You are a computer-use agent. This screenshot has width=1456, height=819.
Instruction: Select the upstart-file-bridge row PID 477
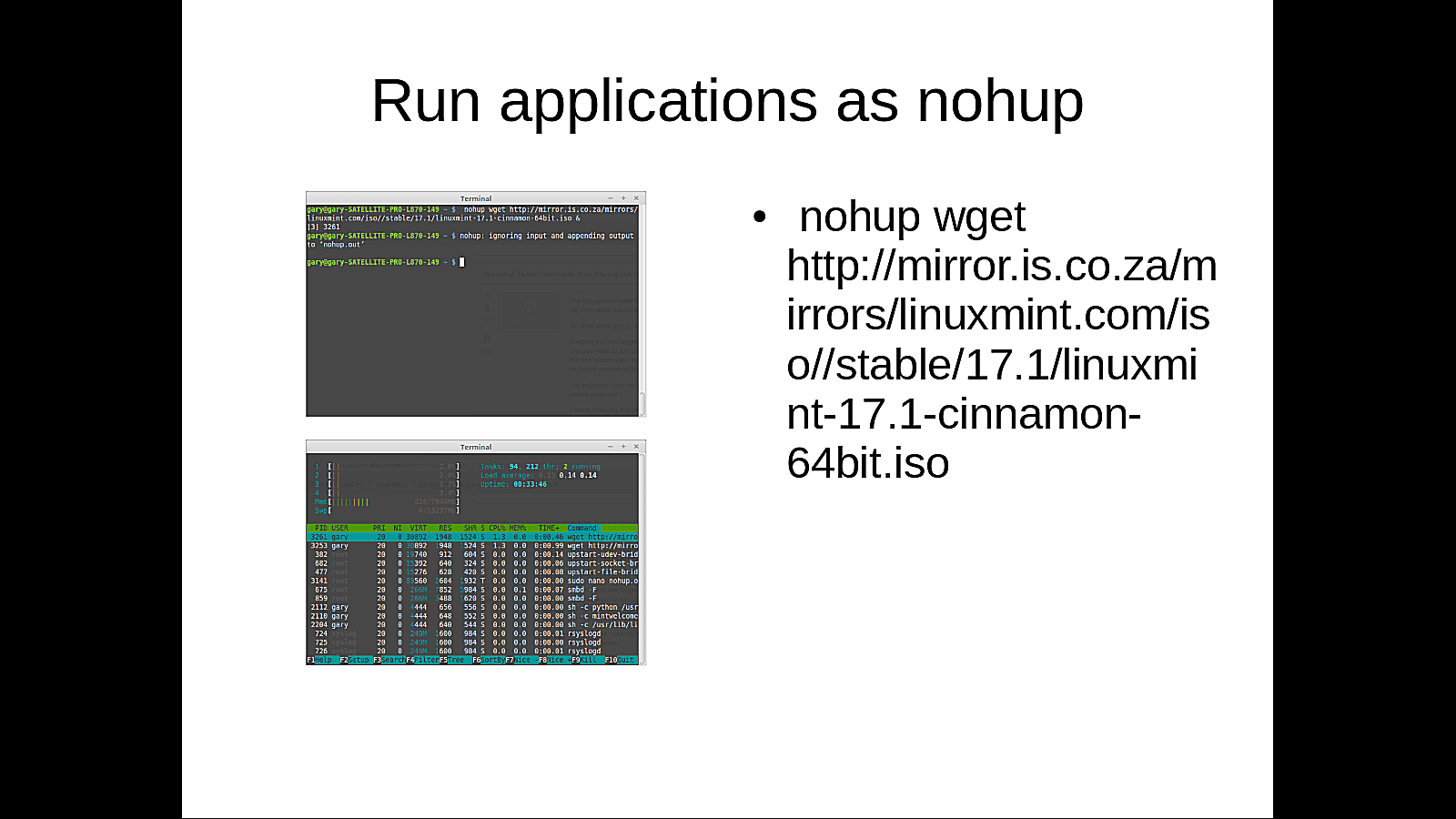click(472, 572)
